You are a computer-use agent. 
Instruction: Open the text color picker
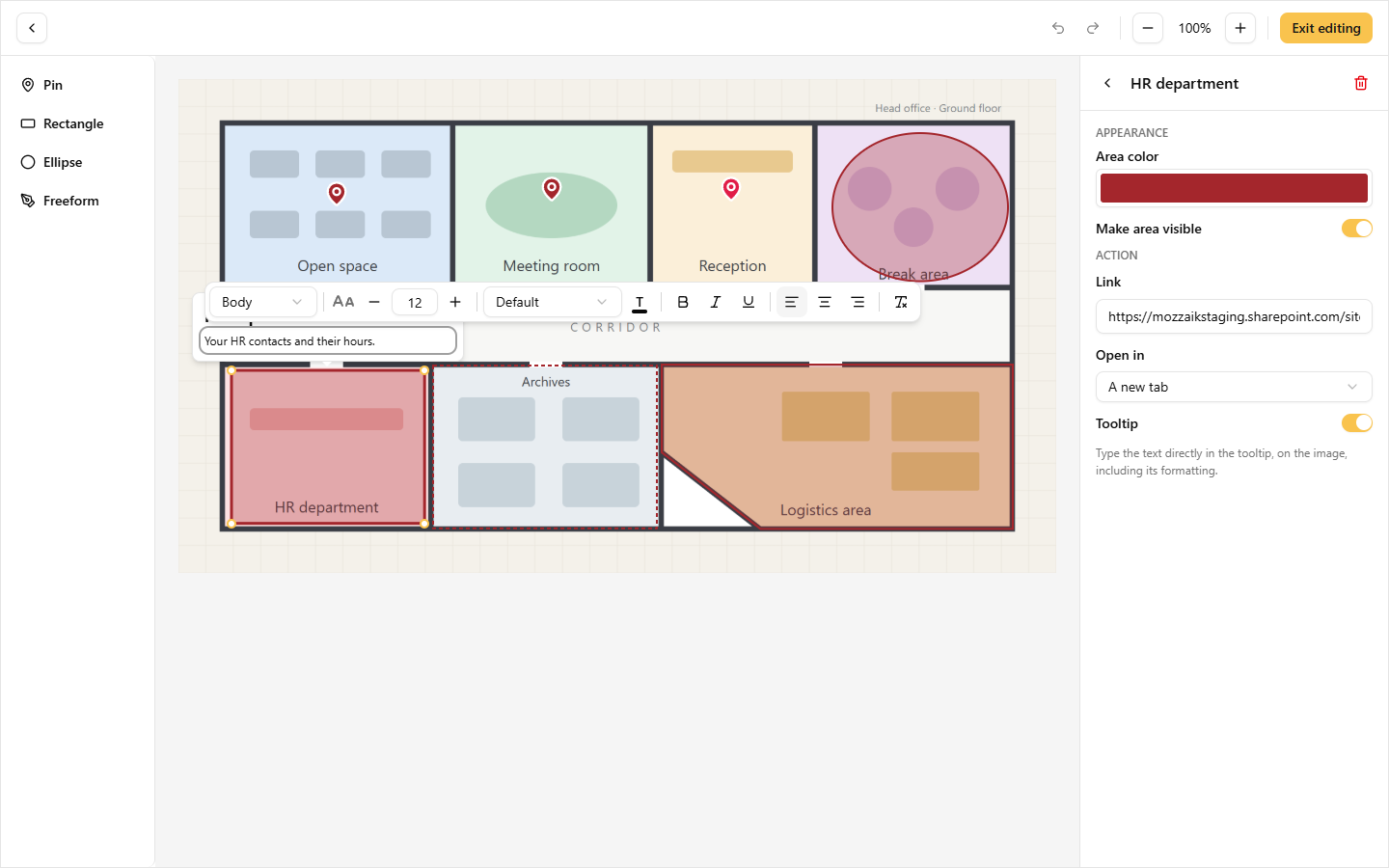click(x=640, y=303)
